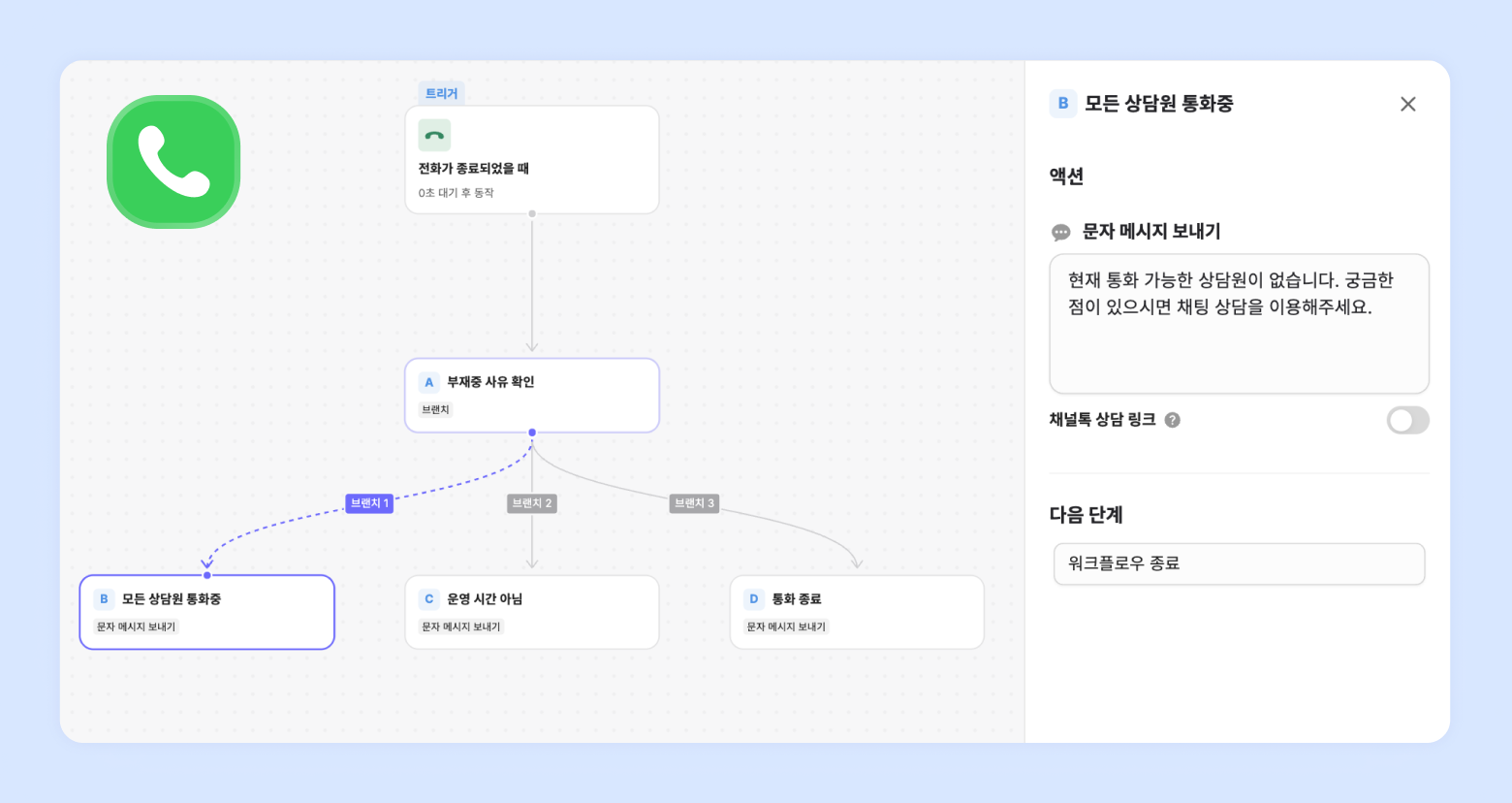1512x803 pixels.
Task: Open the 워크플로우 종료 next step dropdown
Action: (x=1239, y=563)
